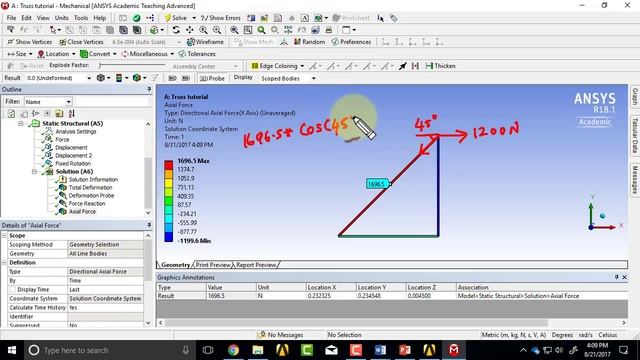Screen dimensions: 640x360
Task: Select Analysis Settings in outline
Action: pyautogui.click(x=76, y=131)
